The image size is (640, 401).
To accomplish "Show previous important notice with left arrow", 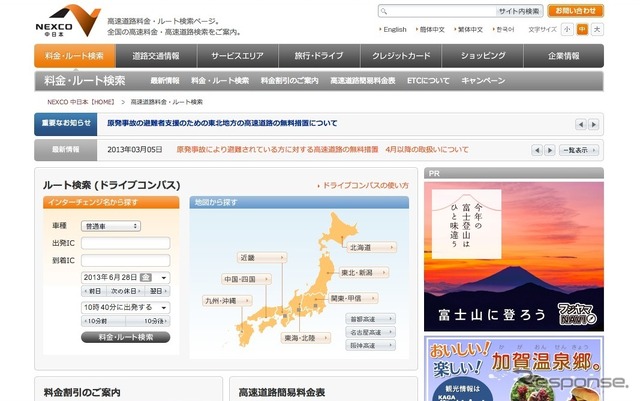I will 580,124.
